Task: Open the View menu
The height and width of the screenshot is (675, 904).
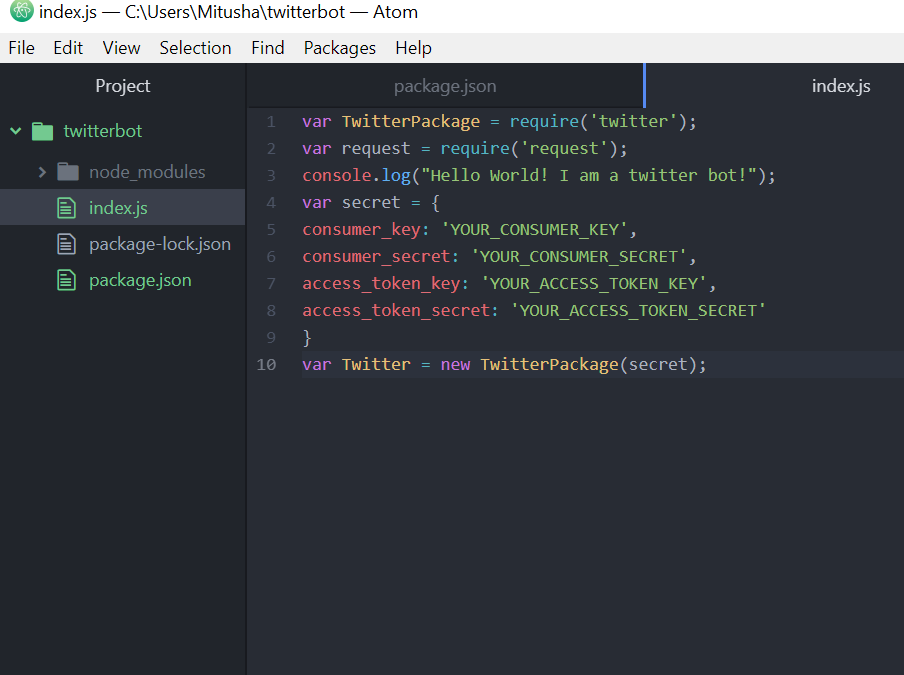Action: pyautogui.click(x=121, y=48)
